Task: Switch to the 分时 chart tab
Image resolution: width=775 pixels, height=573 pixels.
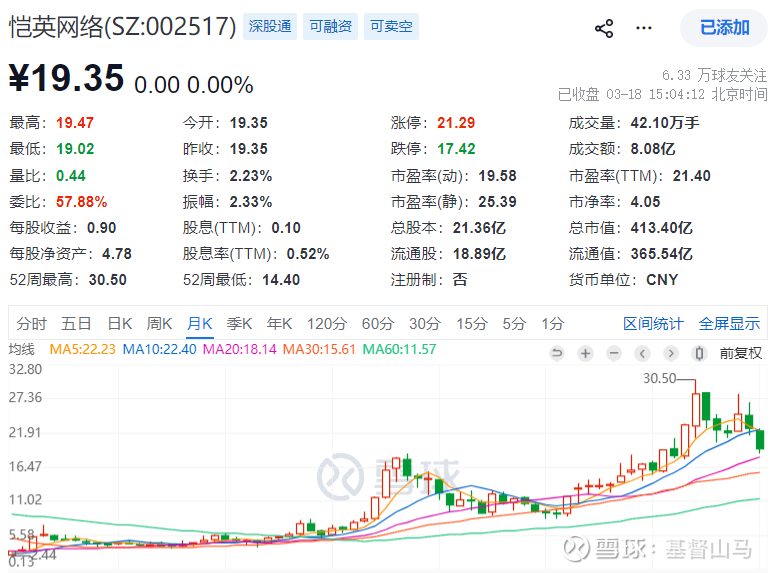Action: point(32,324)
